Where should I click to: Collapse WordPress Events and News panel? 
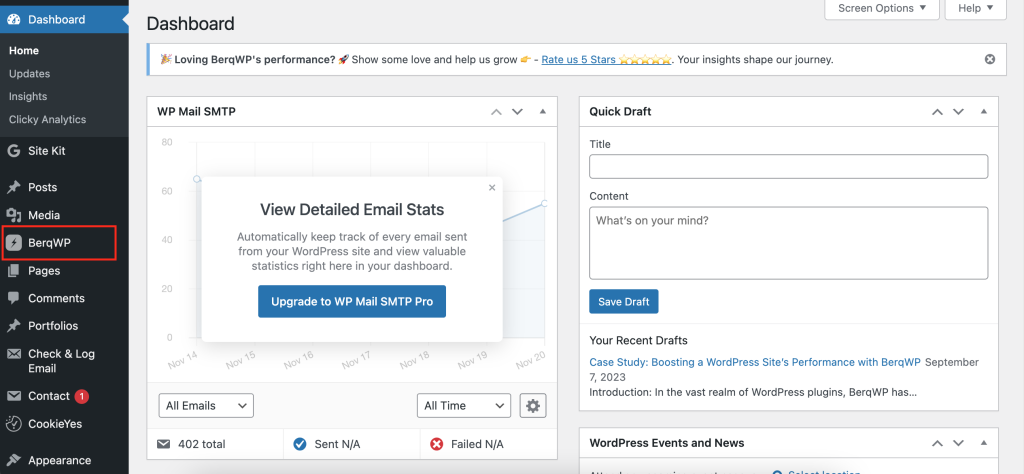pos(984,443)
